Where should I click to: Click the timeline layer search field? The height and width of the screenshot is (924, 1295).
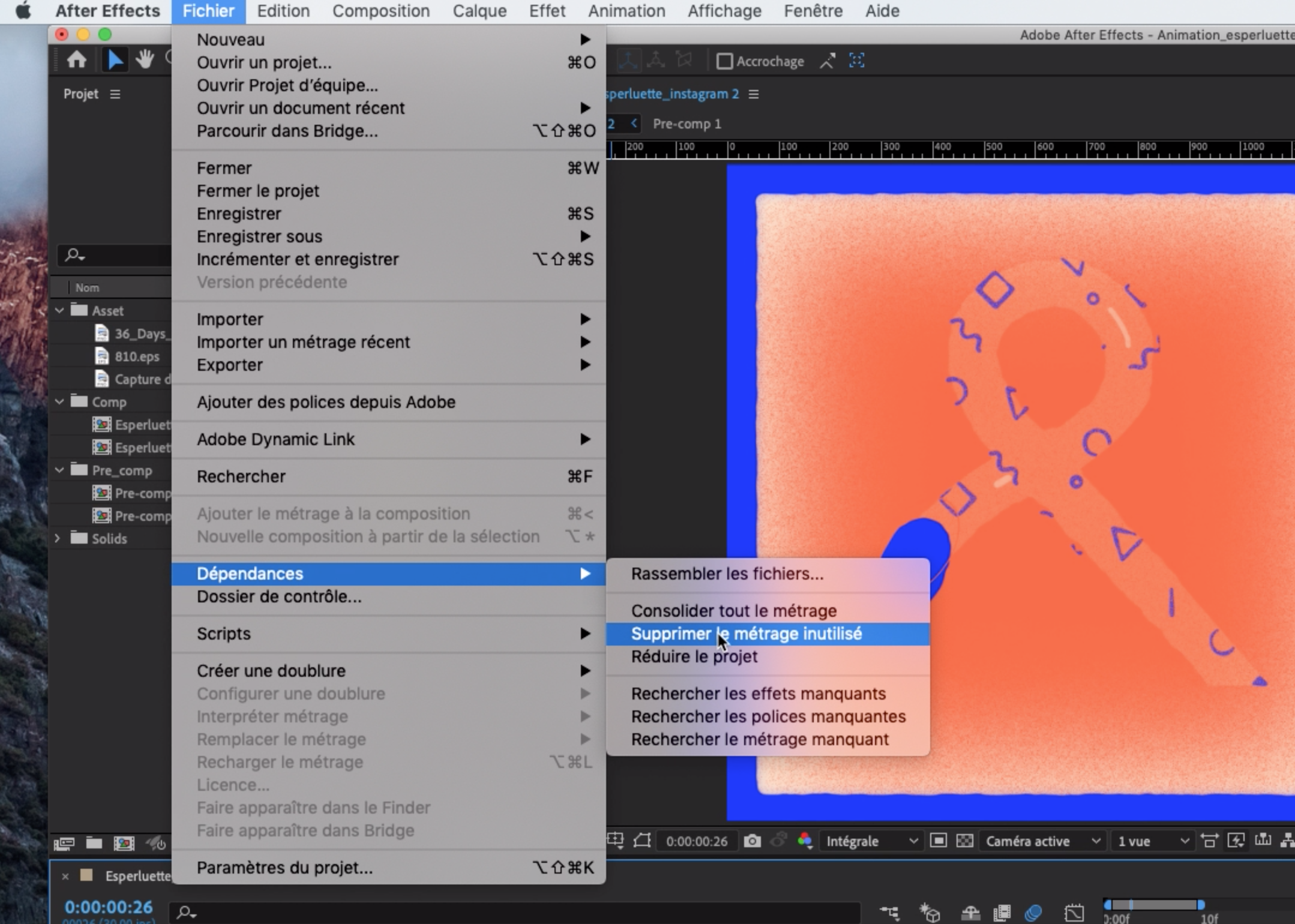514,913
